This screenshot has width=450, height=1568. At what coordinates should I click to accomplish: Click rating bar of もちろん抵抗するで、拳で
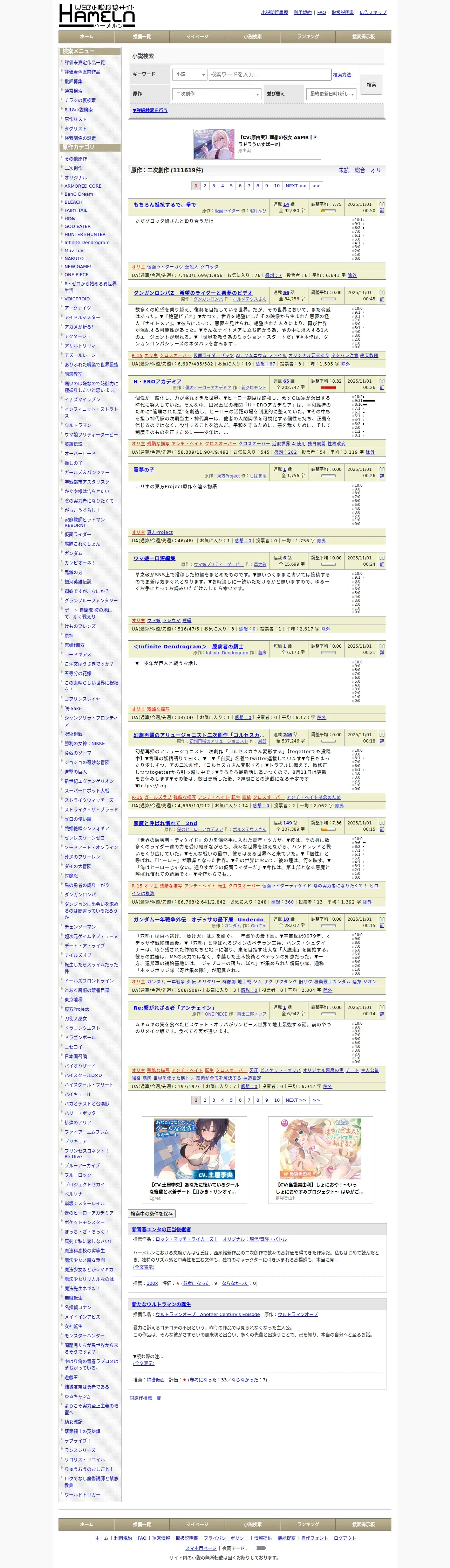328,211
